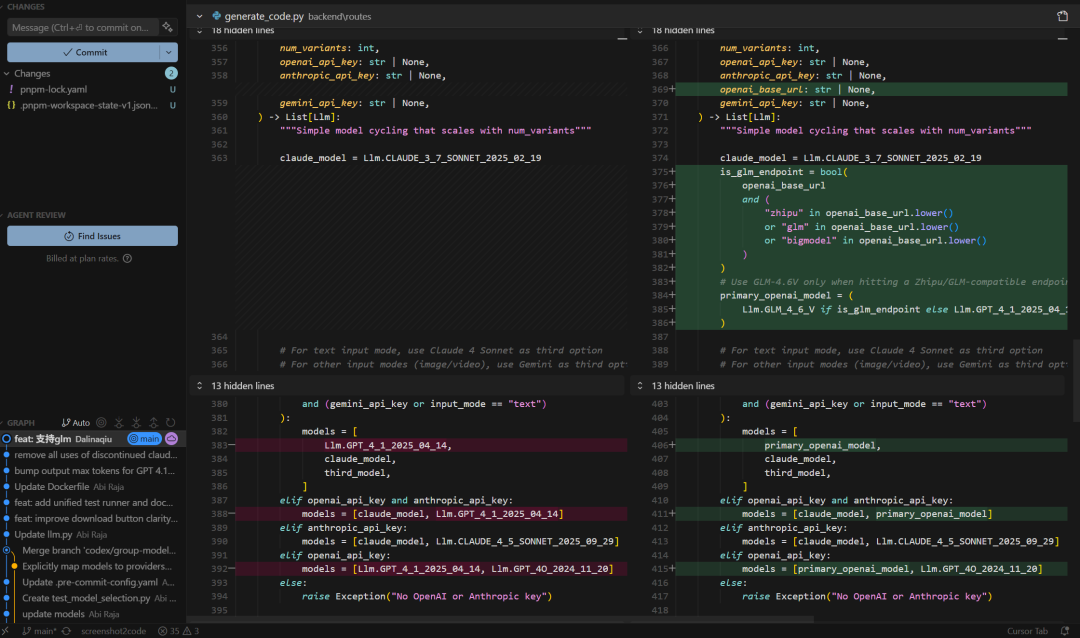This screenshot has height=638, width=1080.
Task: Select 'bump output max tokens' commit
Action: point(92,471)
